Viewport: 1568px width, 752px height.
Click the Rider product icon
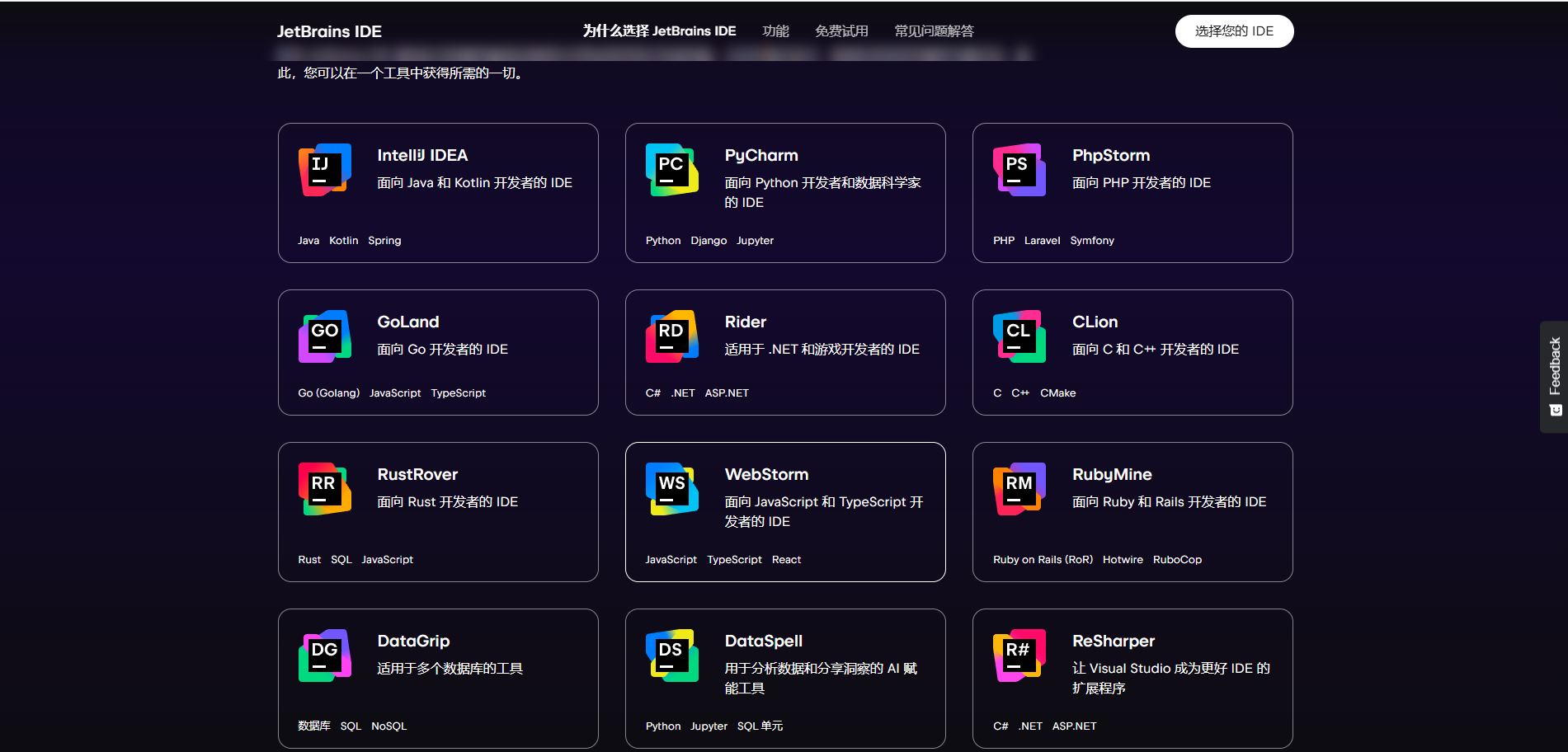click(671, 336)
